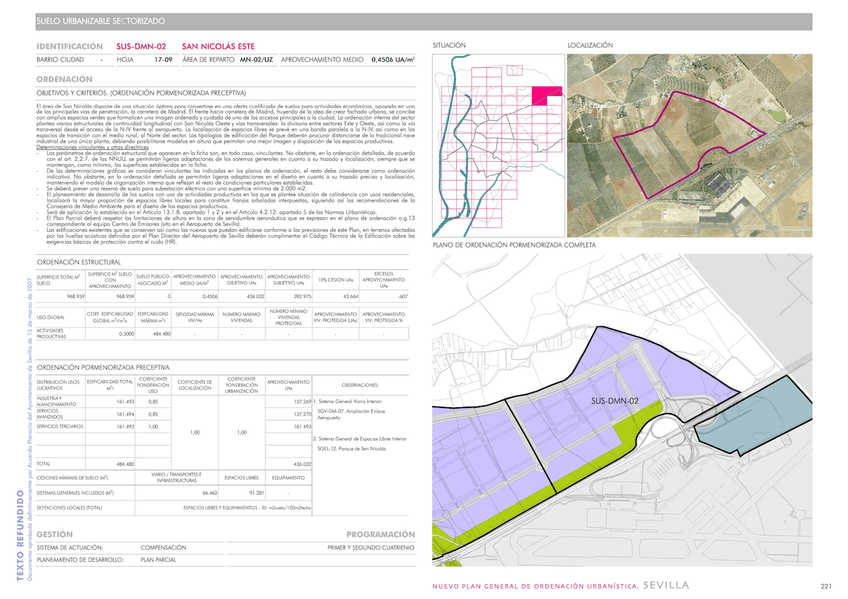Image resolution: width=848 pixels, height=599 pixels.
Task: Click the page number 221
Action: click(825, 586)
